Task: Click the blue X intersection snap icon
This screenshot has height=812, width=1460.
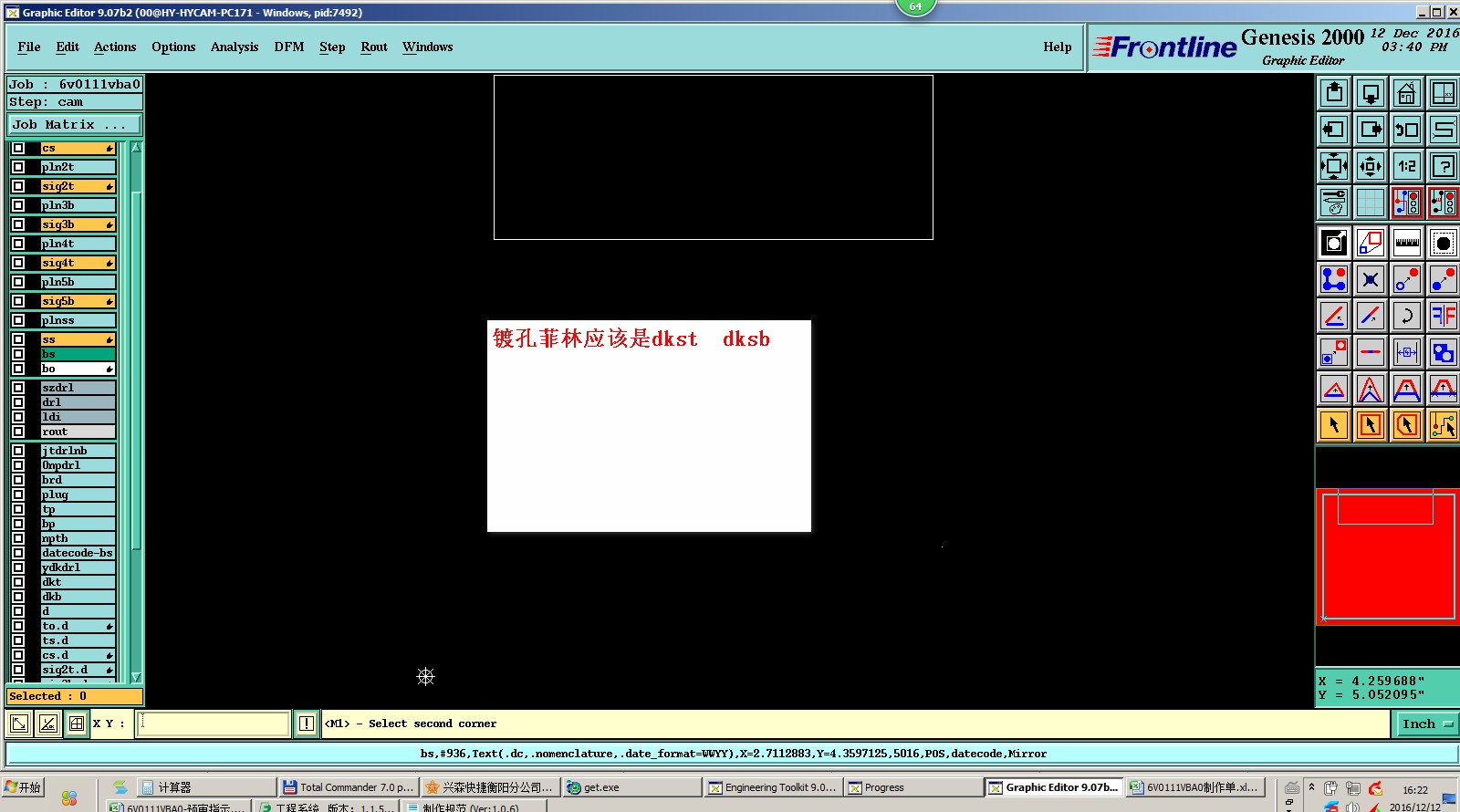Action: 1371,279
